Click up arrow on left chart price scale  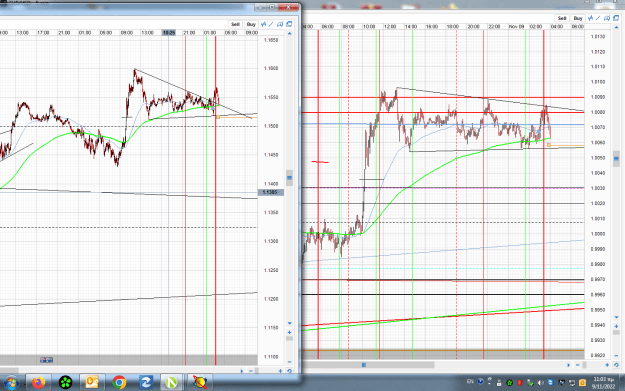point(289,33)
